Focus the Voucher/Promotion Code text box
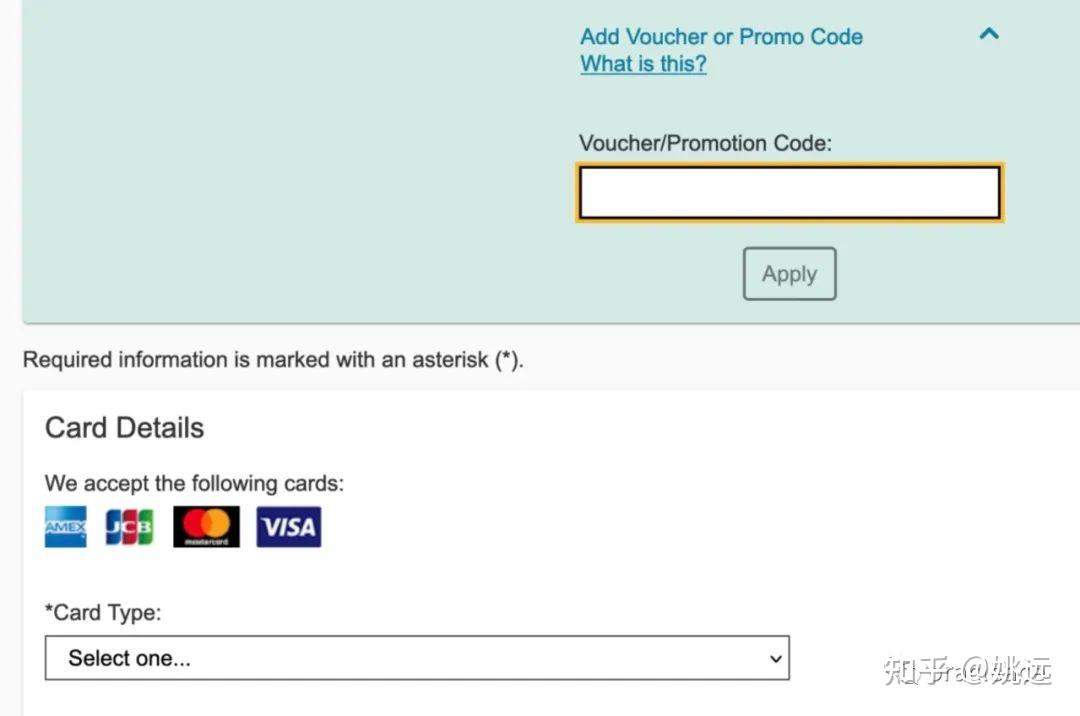This screenshot has width=1080, height=716. click(789, 192)
